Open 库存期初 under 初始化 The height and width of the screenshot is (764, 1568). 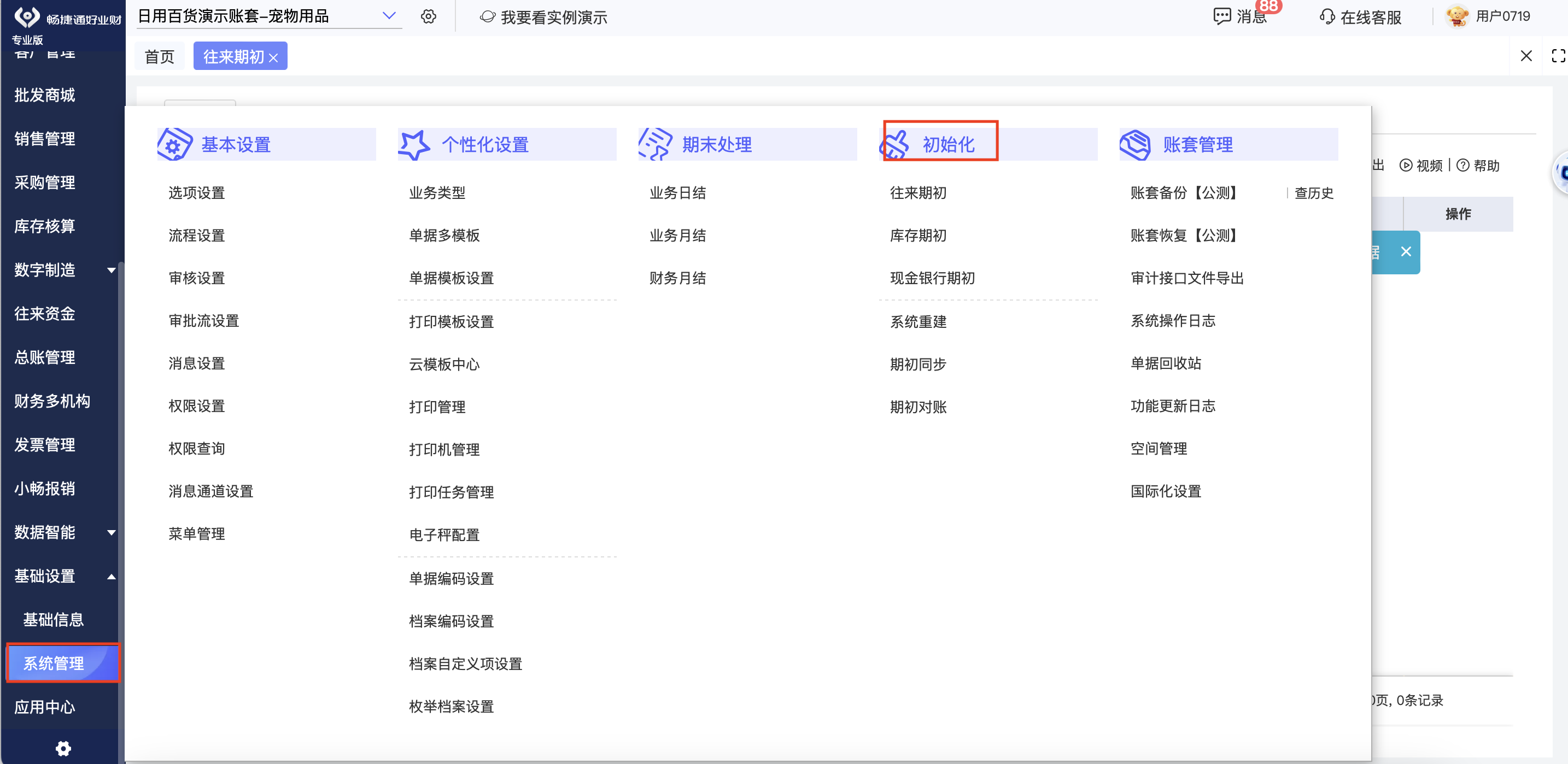(918, 236)
